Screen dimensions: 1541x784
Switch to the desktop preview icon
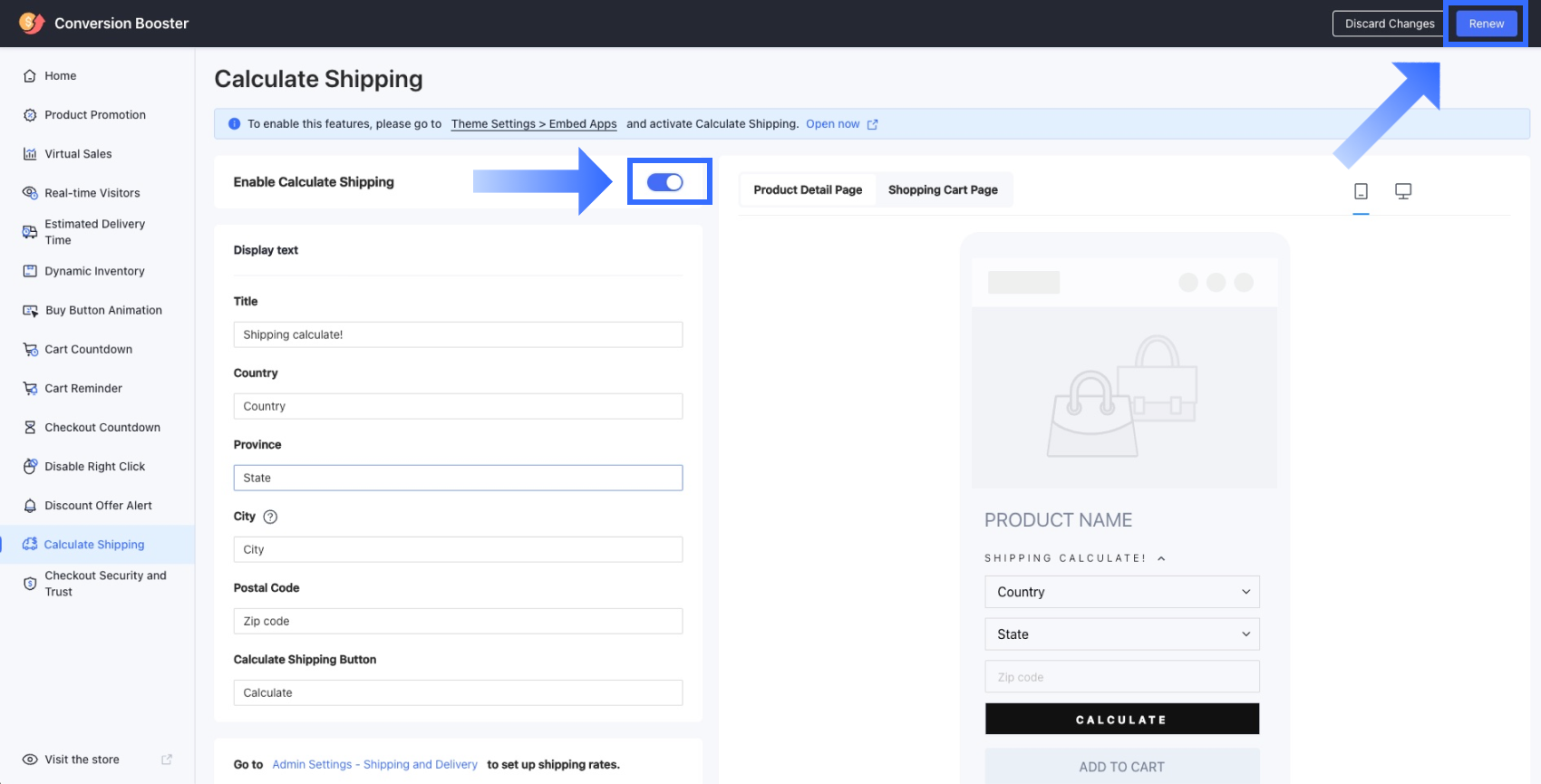pyautogui.click(x=1402, y=191)
